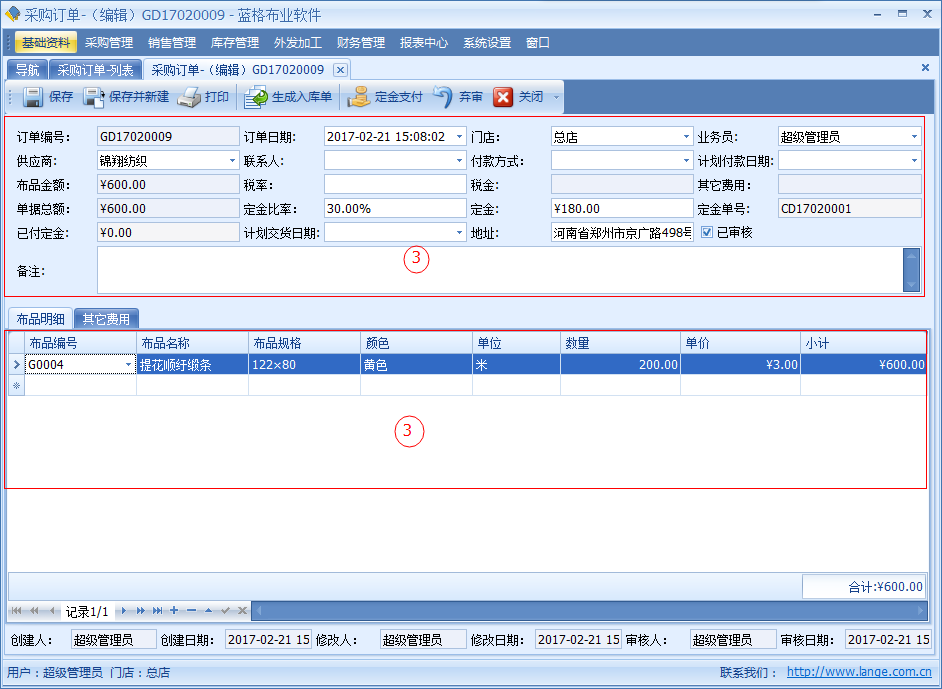Image resolution: width=942 pixels, height=689 pixels.
Task: Click the 保存 save icon in toolbar
Action: [33, 97]
